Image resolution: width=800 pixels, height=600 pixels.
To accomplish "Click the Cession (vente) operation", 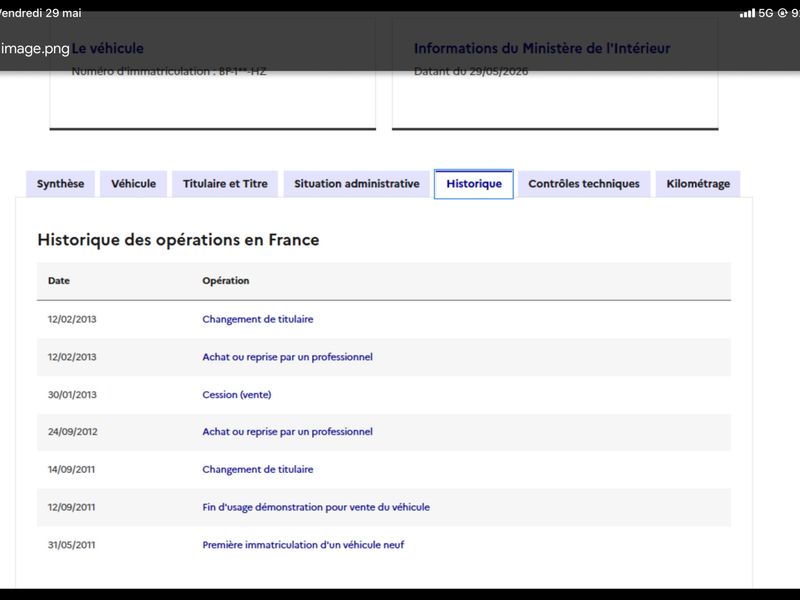I will click(x=237, y=394).
